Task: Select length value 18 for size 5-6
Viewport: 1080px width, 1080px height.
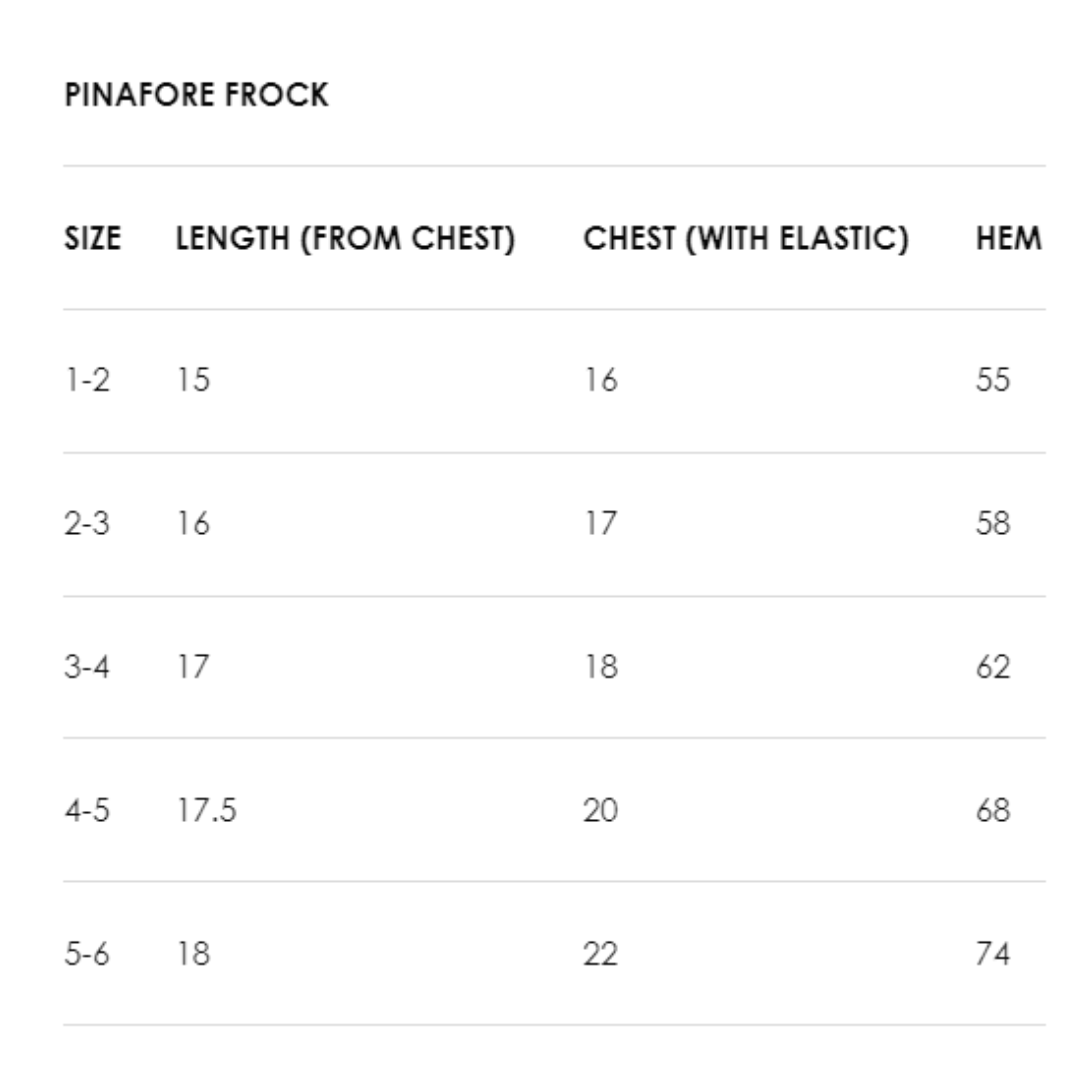Action: point(194,954)
